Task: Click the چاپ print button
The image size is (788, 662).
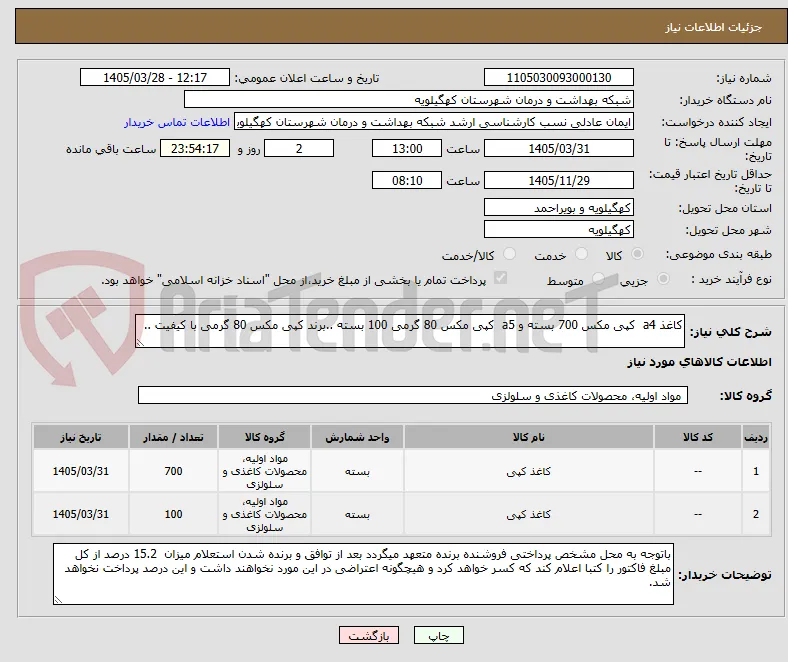Action: pyautogui.click(x=438, y=635)
